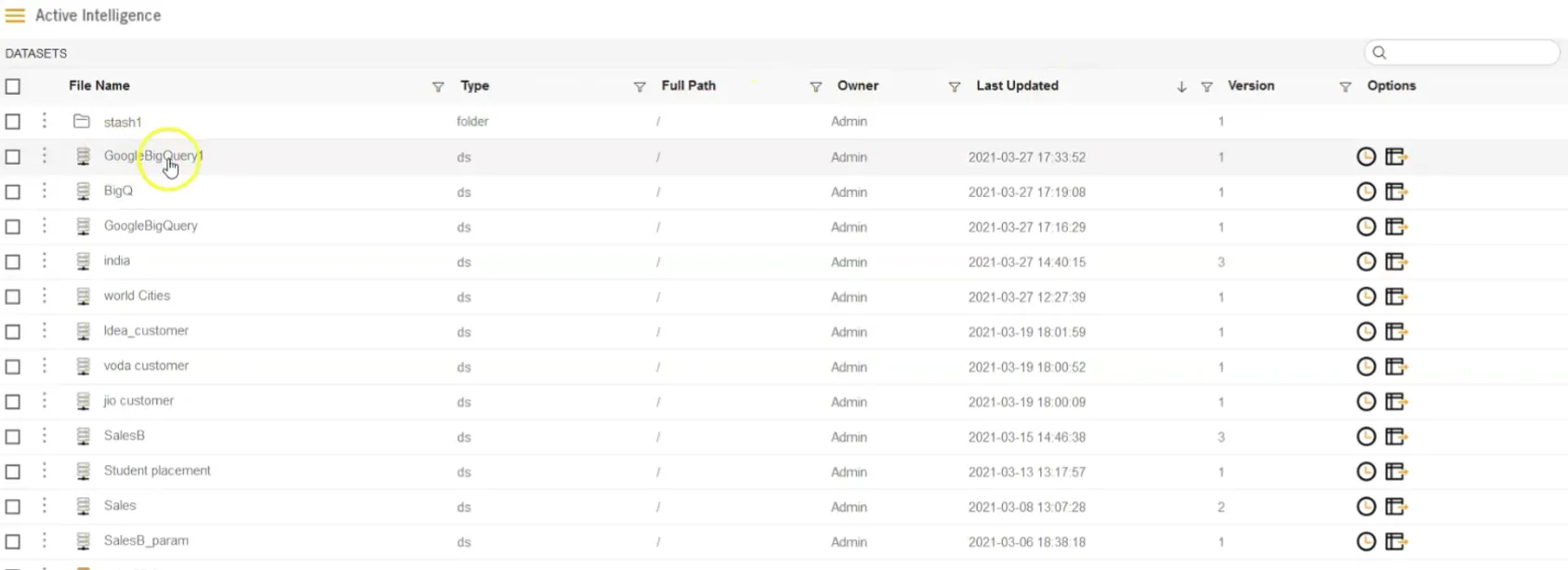
Task: Open the Type column filter
Action: point(639,86)
